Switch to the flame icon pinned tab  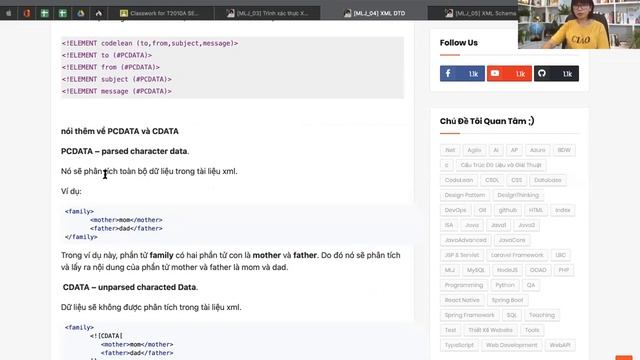click(98, 13)
